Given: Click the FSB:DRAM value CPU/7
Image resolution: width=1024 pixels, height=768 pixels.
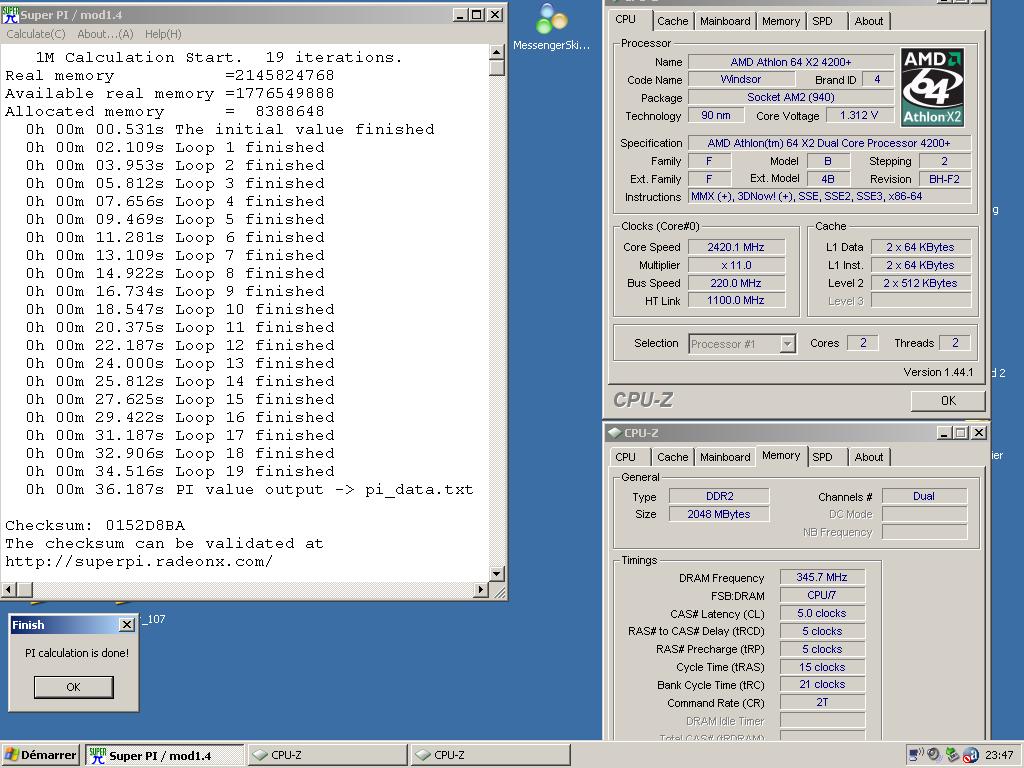Looking at the screenshot, I should click(822, 595).
